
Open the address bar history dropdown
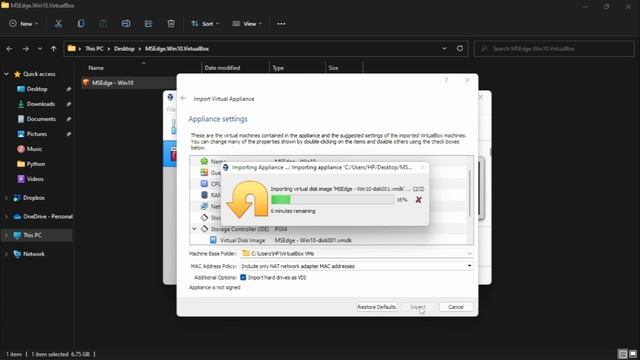(x=444, y=48)
